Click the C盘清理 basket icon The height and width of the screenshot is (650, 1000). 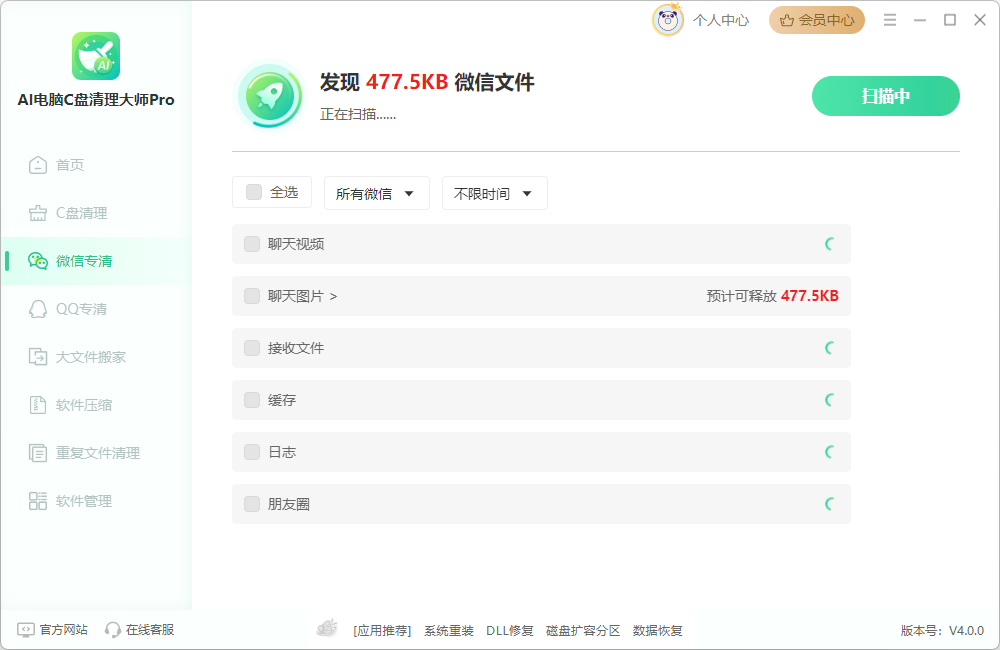[x=38, y=213]
